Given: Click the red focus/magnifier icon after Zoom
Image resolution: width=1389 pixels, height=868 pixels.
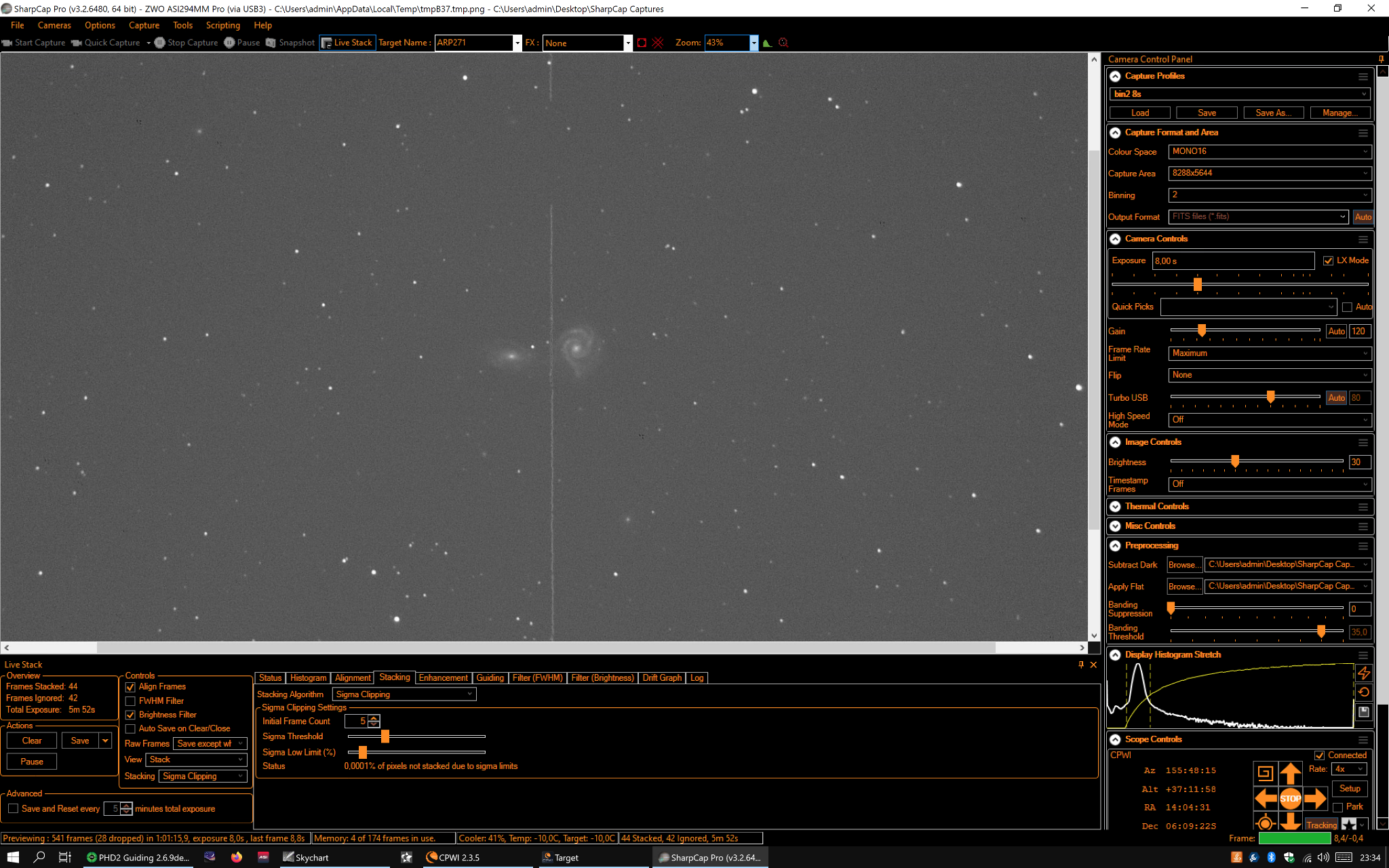Looking at the screenshot, I should pyautogui.click(x=783, y=43).
